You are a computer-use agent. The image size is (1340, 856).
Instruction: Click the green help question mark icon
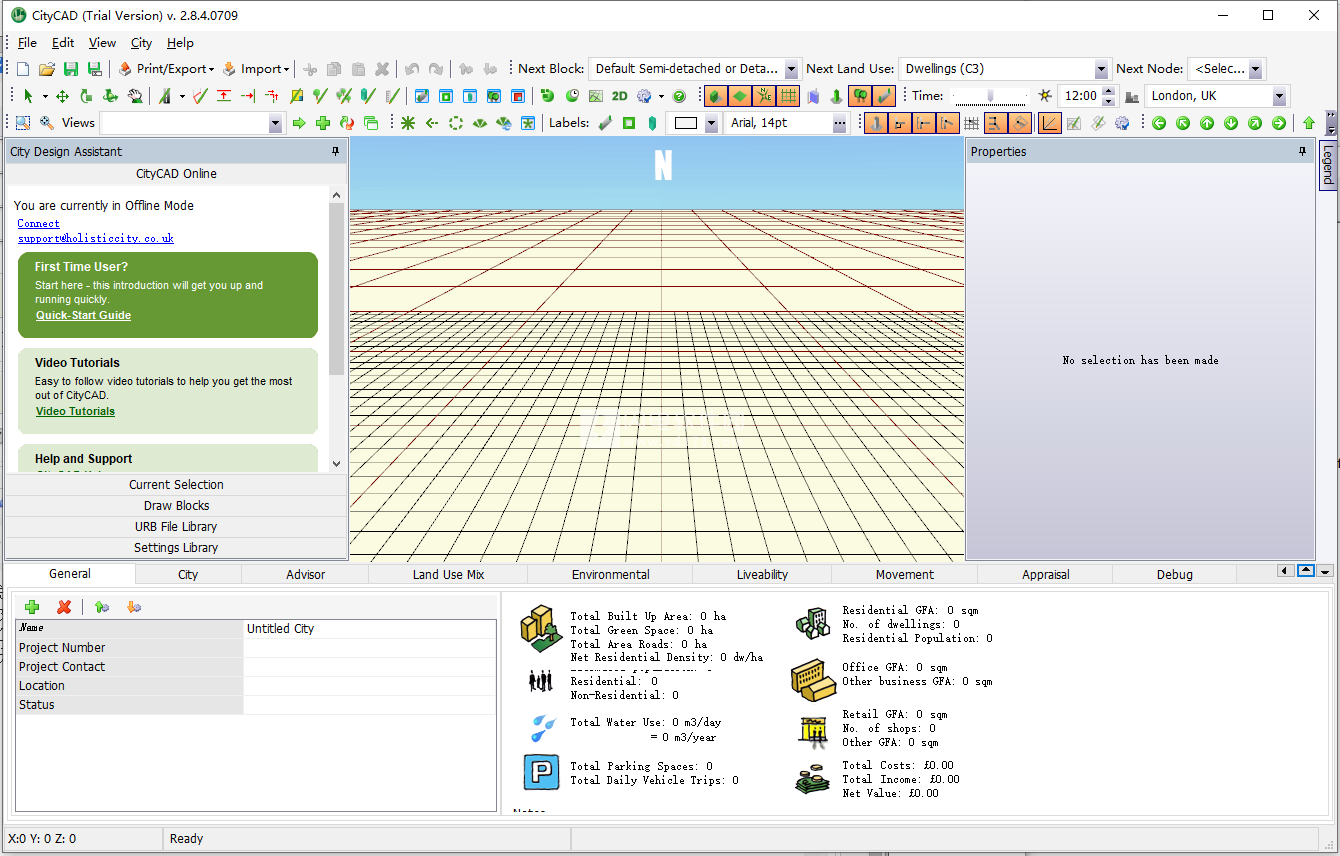pos(680,96)
